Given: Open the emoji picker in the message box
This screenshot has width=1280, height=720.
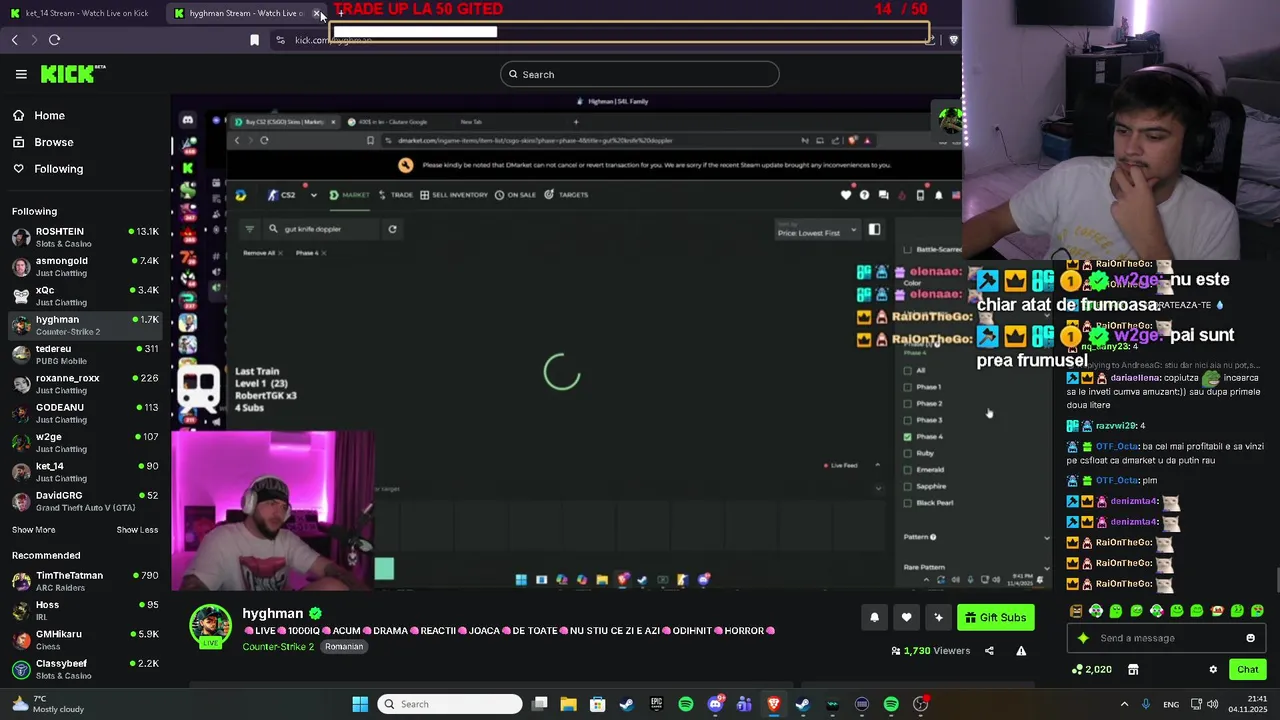Looking at the screenshot, I should click(1250, 638).
